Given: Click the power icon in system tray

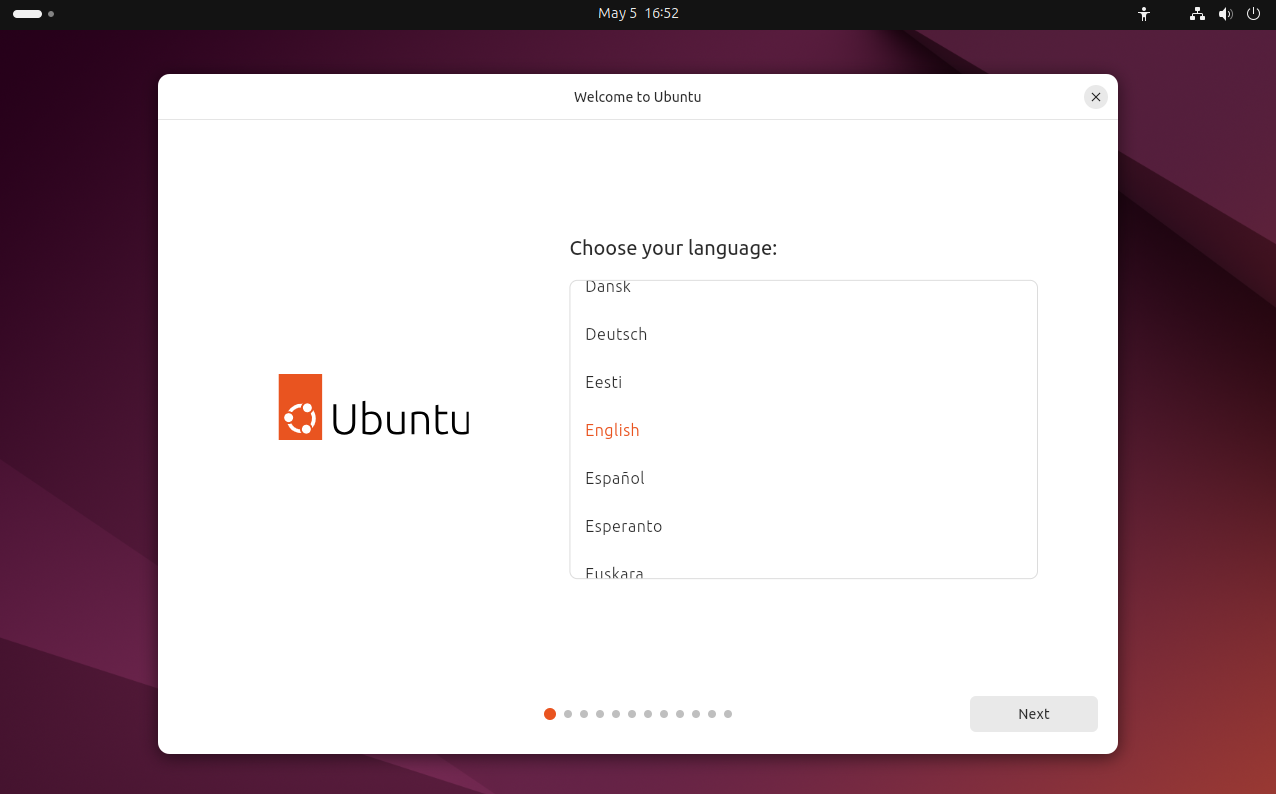Looking at the screenshot, I should pos(1253,14).
